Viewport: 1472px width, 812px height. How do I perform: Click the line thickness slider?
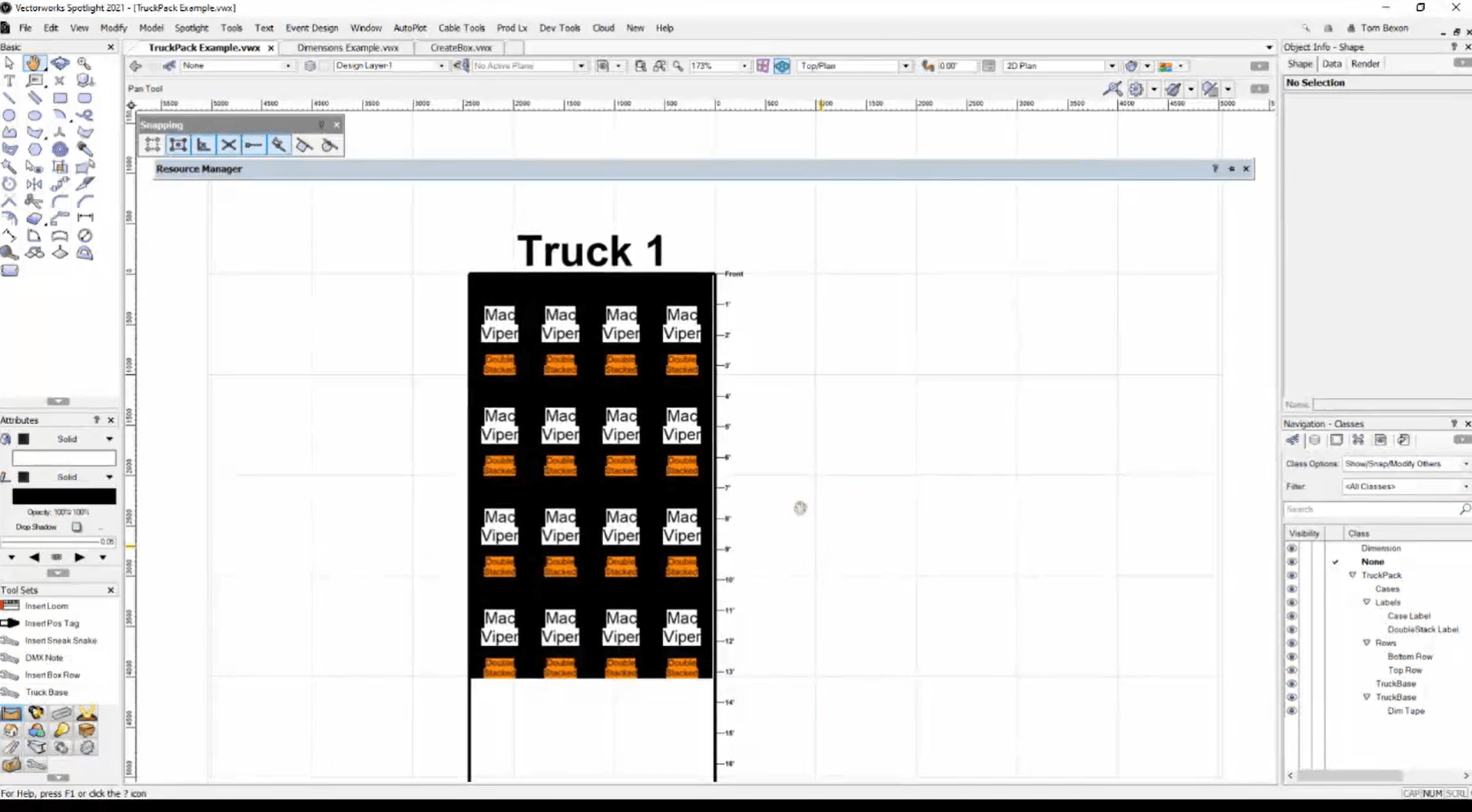click(51, 542)
